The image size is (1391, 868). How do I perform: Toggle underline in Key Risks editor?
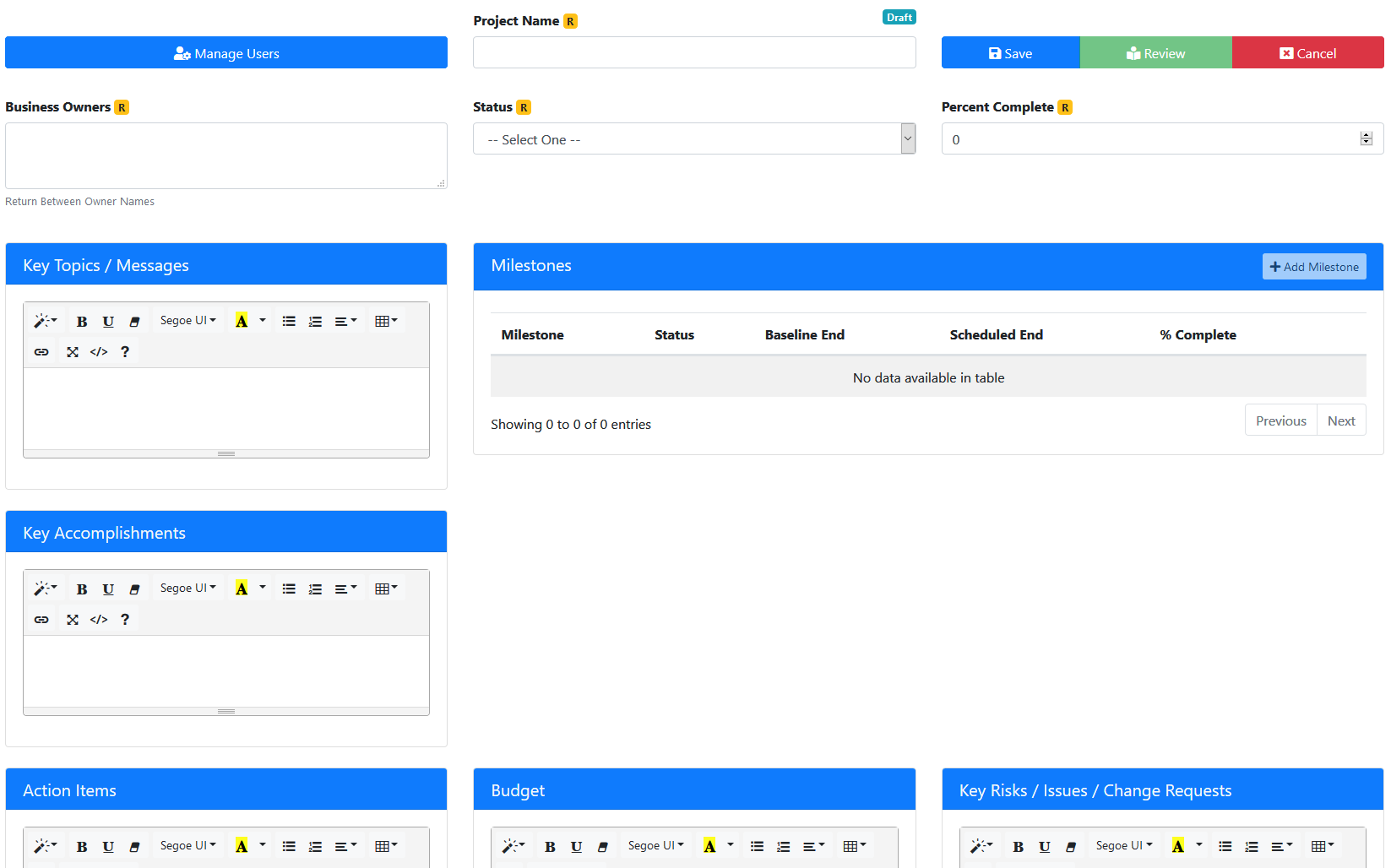click(x=1045, y=846)
